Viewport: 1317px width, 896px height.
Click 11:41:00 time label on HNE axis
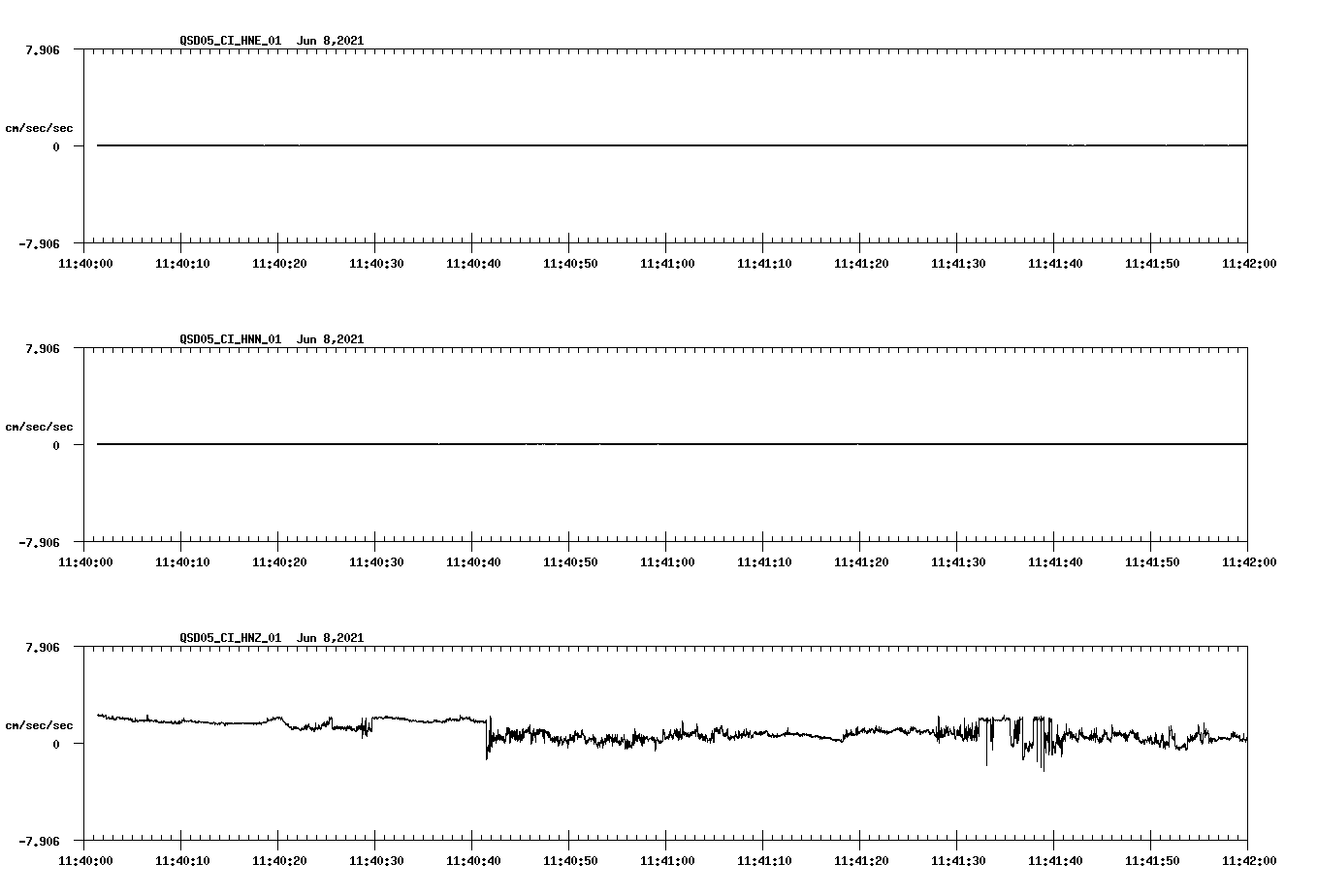pyautogui.click(x=667, y=264)
